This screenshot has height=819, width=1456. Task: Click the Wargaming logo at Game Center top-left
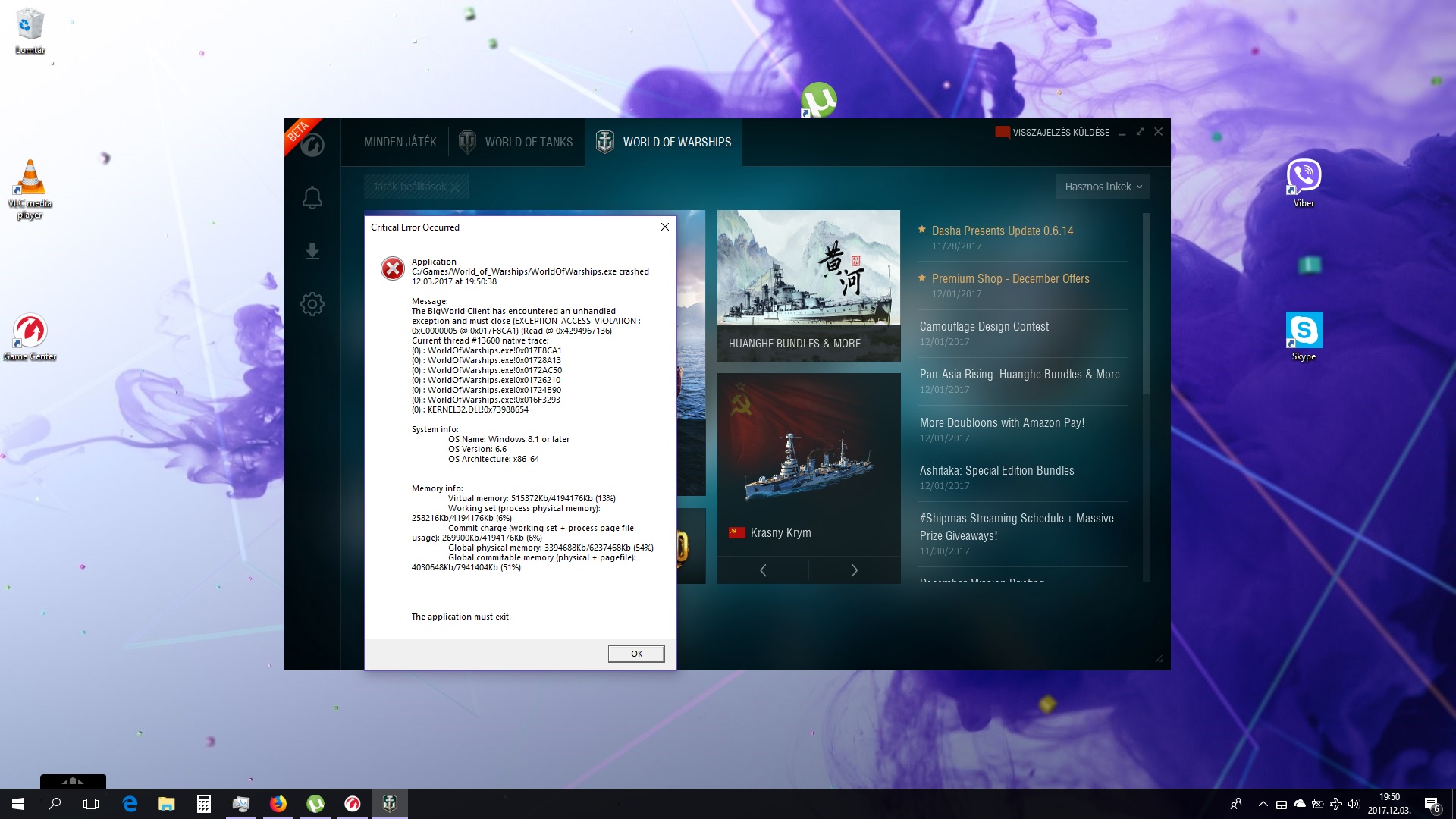pos(312,144)
